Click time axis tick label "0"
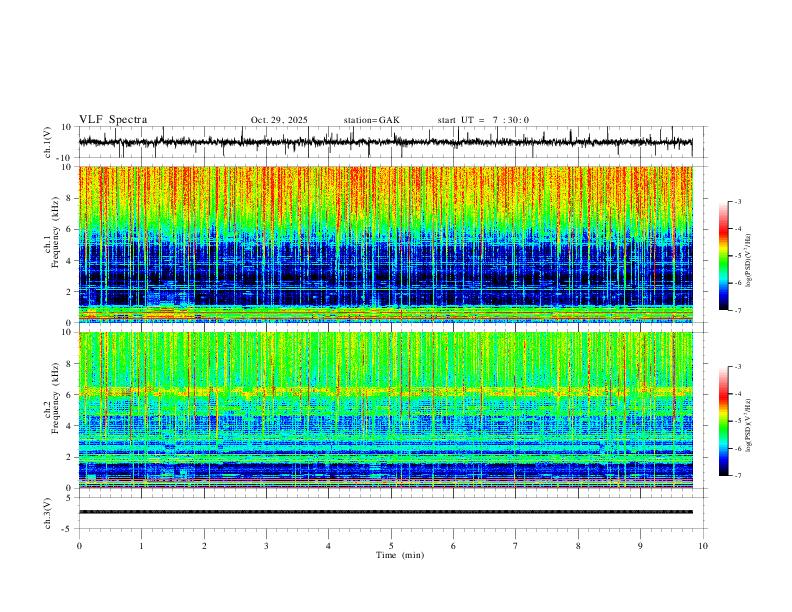This screenshot has height=612, width=792. (79, 546)
